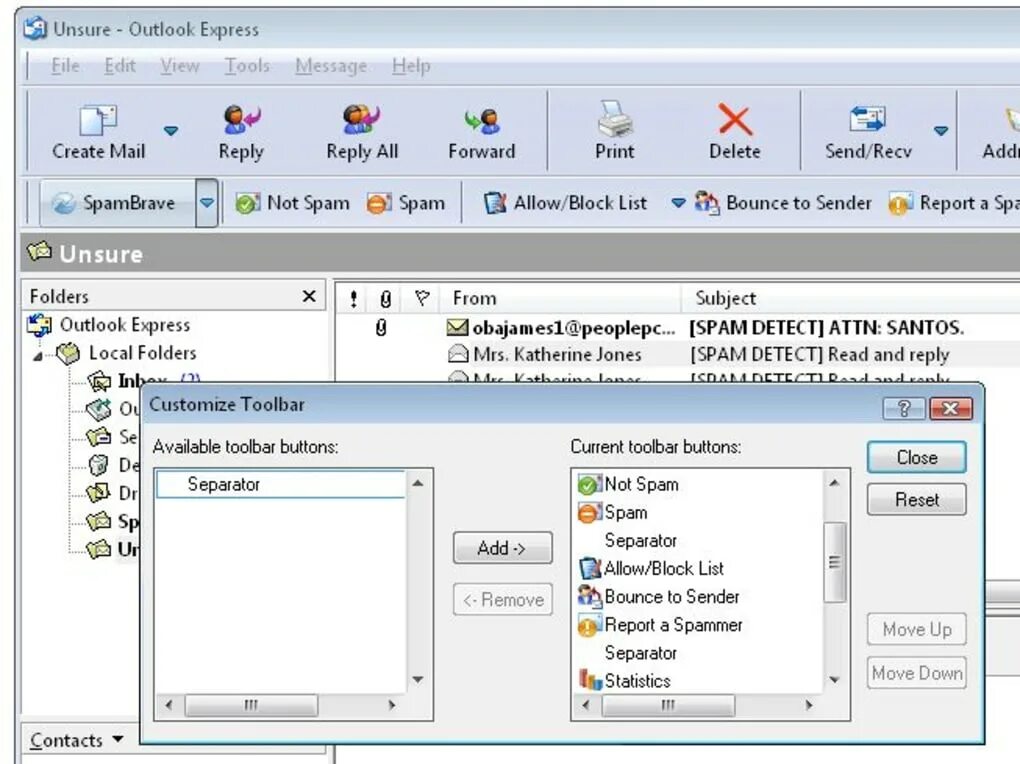Select Allow/Block List in current buttons list
The height and width of the screenshot is (764, 1020).
click(651, 569)
